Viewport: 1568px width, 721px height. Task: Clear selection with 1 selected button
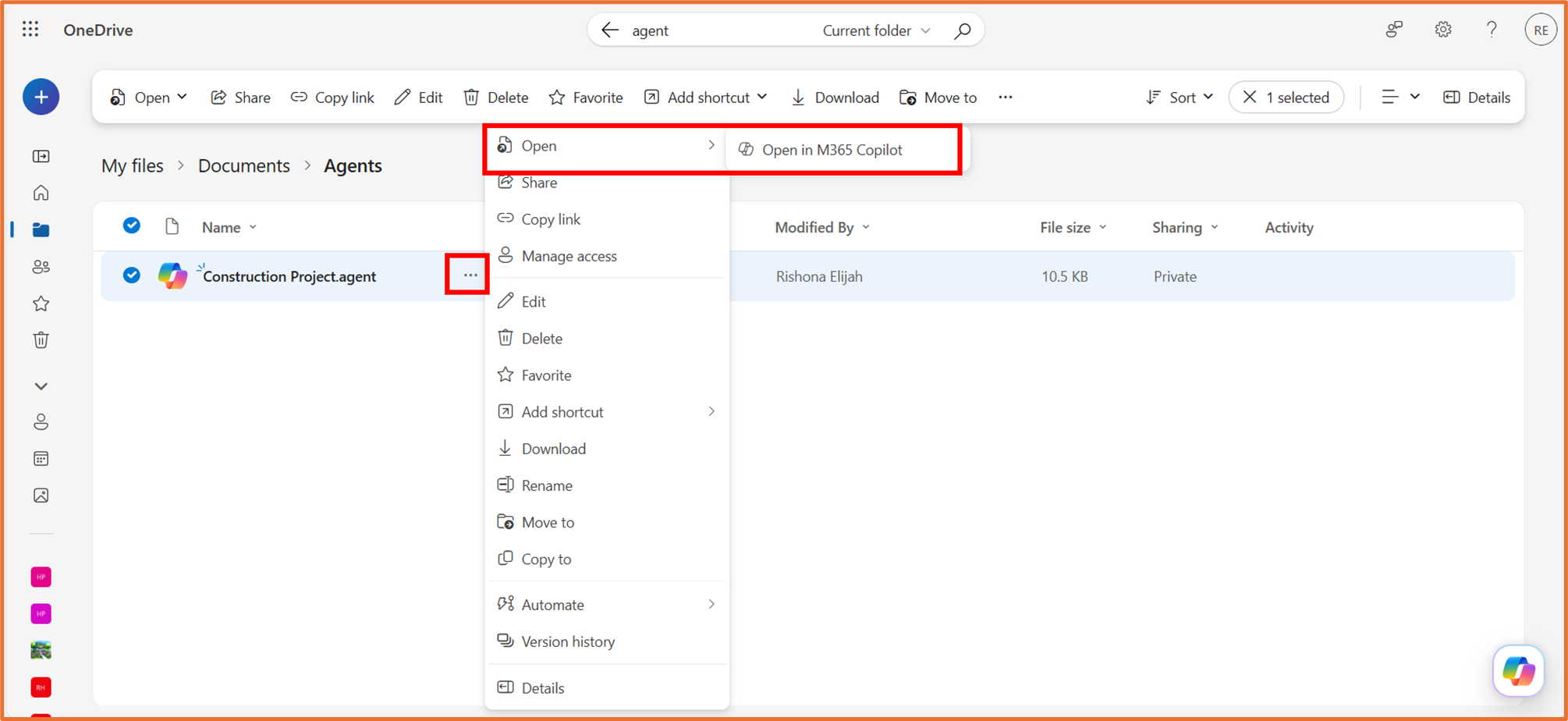pyautogui.click(x=1286, y=98)
